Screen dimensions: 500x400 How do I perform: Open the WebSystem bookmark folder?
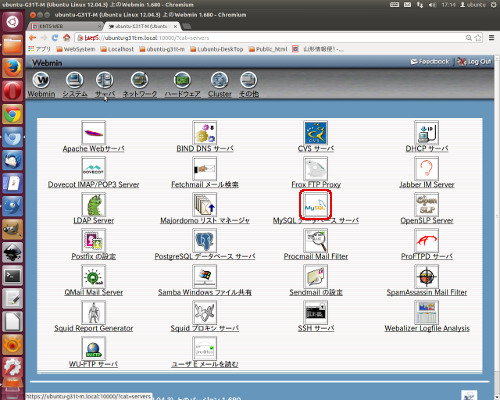(76, 49)
